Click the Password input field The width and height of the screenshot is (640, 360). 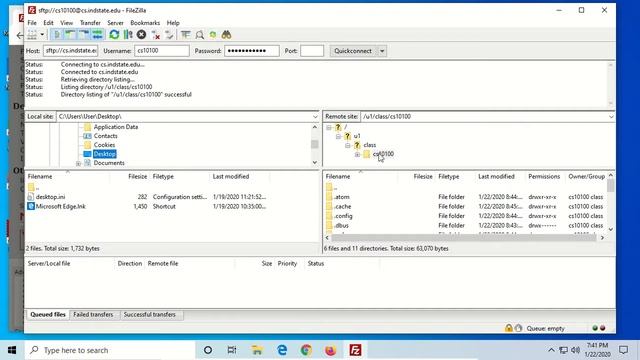pos(252,51)
